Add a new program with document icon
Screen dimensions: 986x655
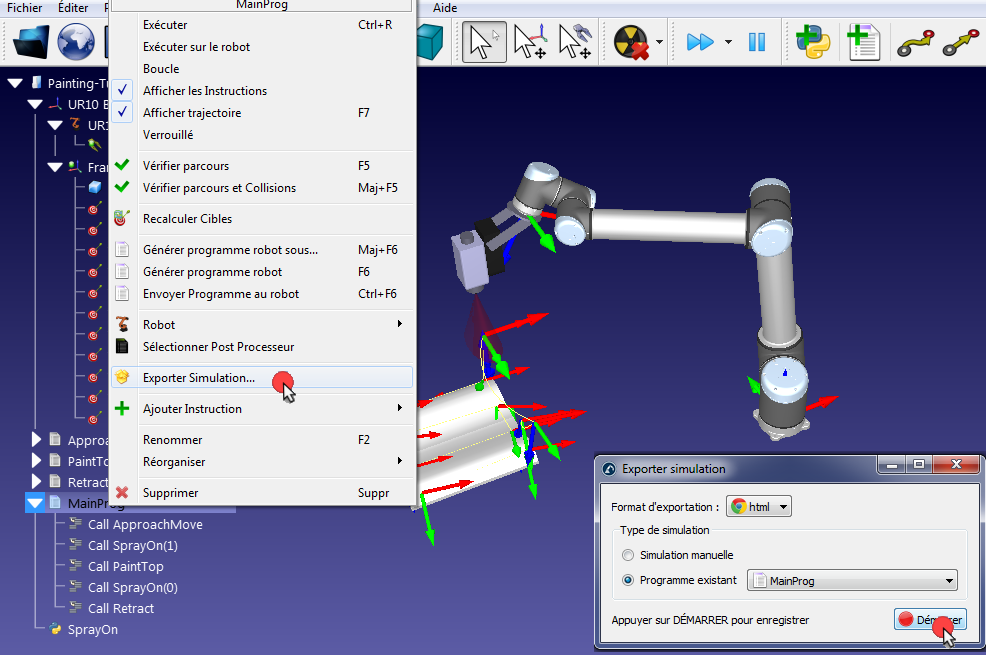(863, 42)
